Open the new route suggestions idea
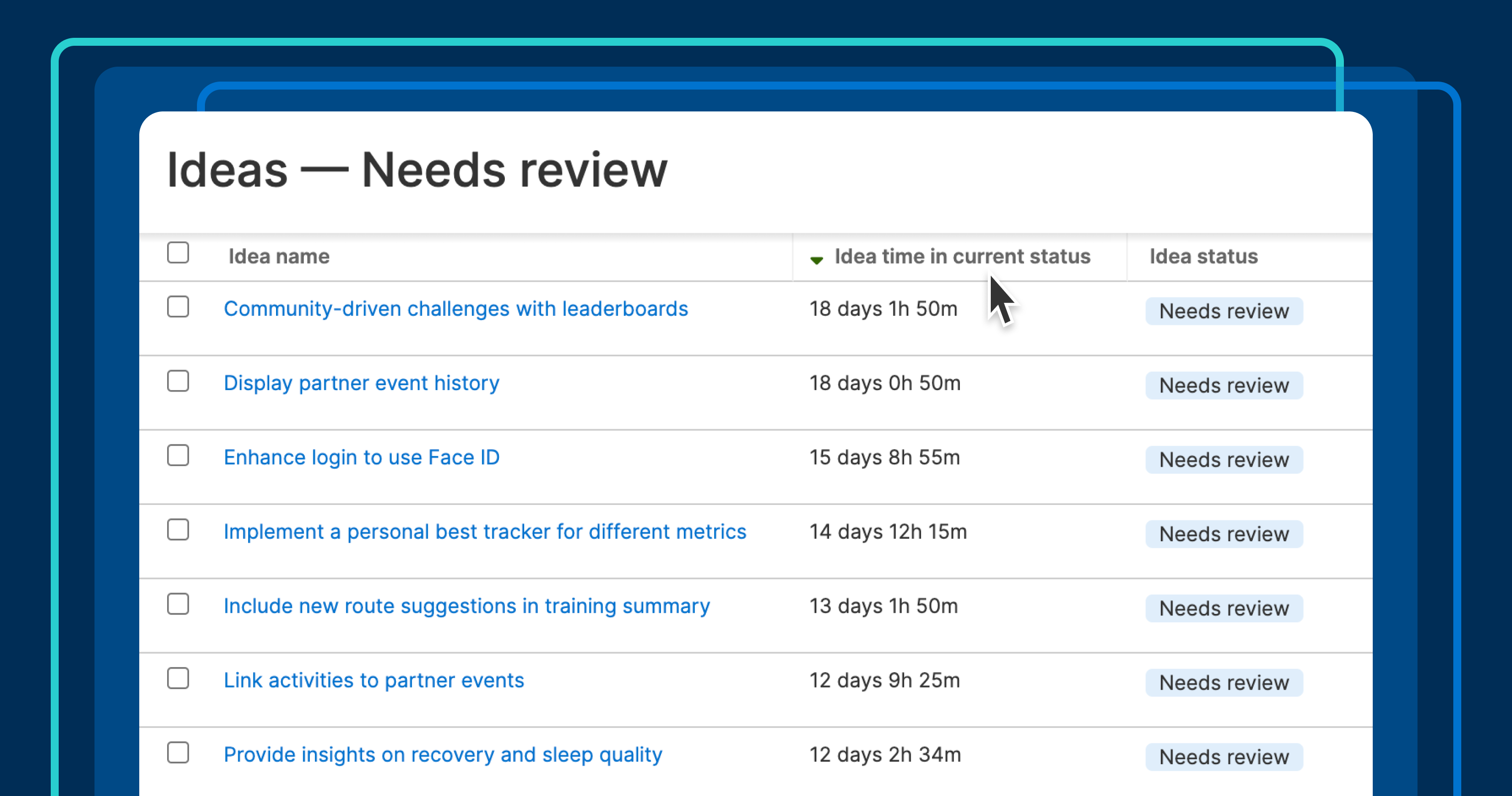This screenshot has width=1512, height=796. coord(467,606)
